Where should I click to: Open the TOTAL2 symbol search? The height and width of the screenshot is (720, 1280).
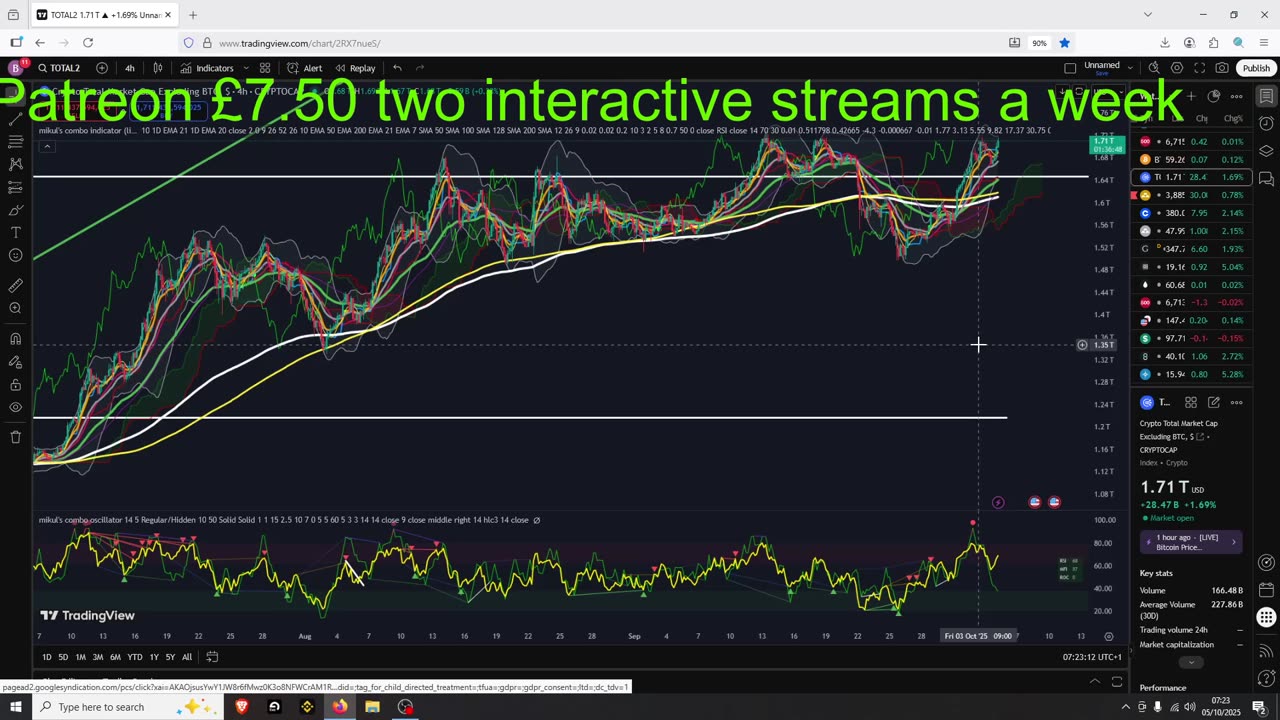click(60, 68)
